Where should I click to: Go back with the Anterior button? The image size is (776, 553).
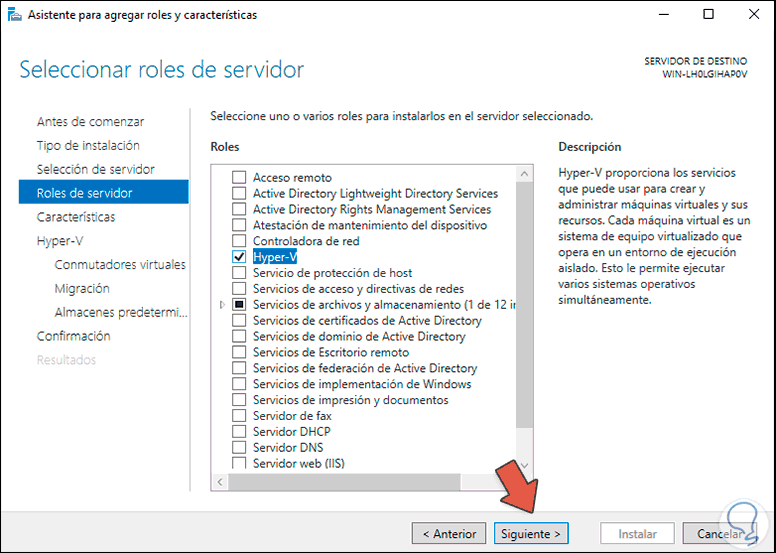449,534
